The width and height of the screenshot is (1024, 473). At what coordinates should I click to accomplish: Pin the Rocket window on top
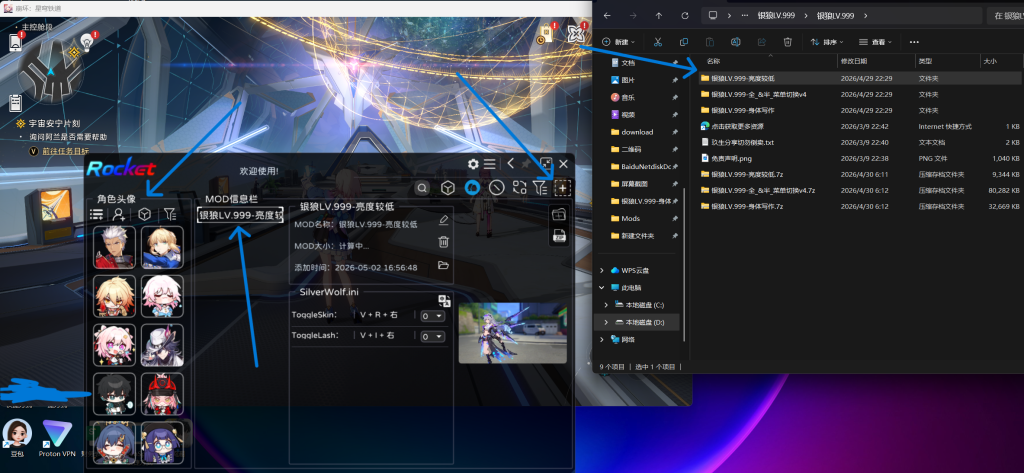click(526, 164)
